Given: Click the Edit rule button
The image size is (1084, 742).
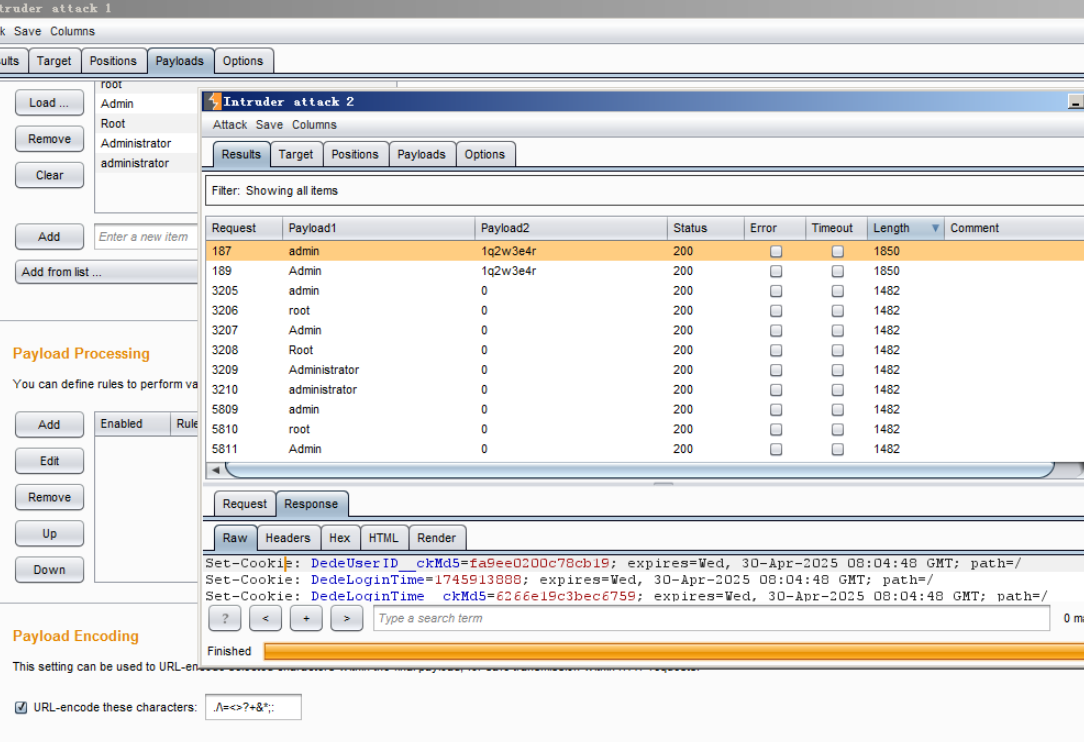Looking at the screenshot, I should click(49, 461).
